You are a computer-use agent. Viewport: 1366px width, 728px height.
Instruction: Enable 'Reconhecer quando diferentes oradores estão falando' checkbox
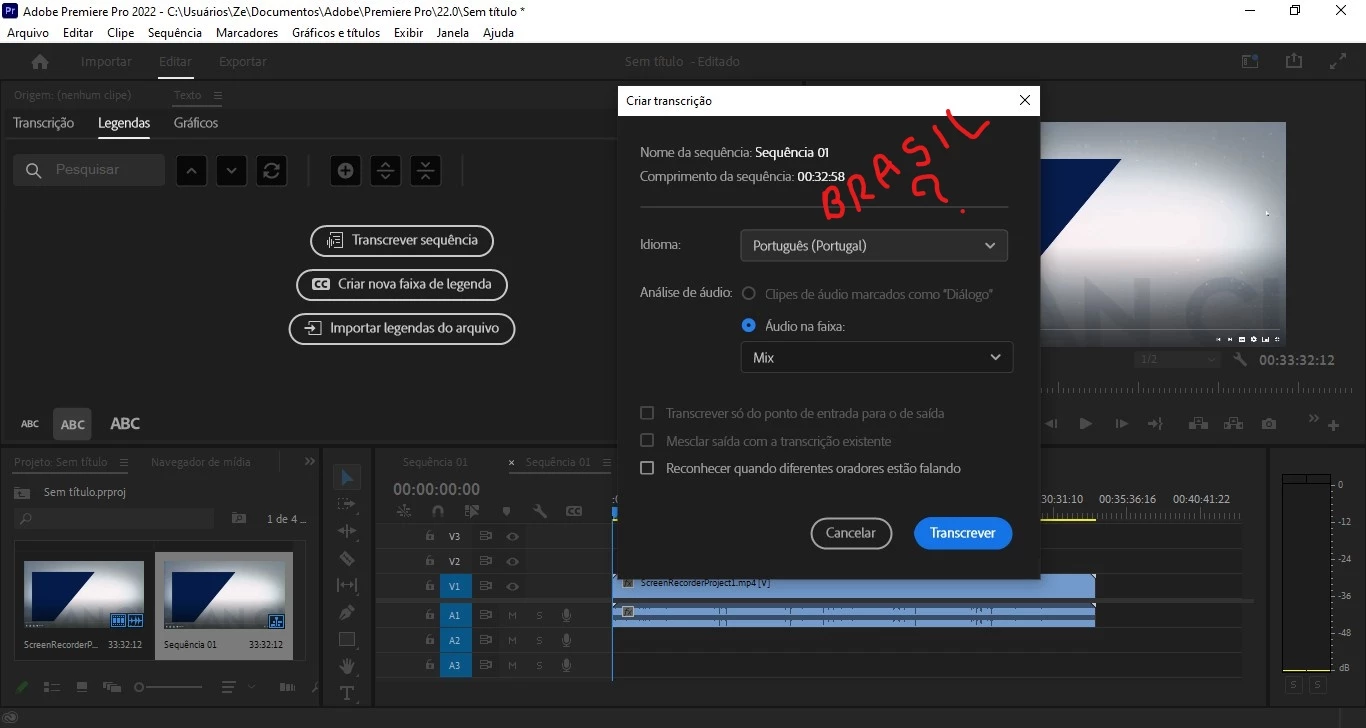647,468
